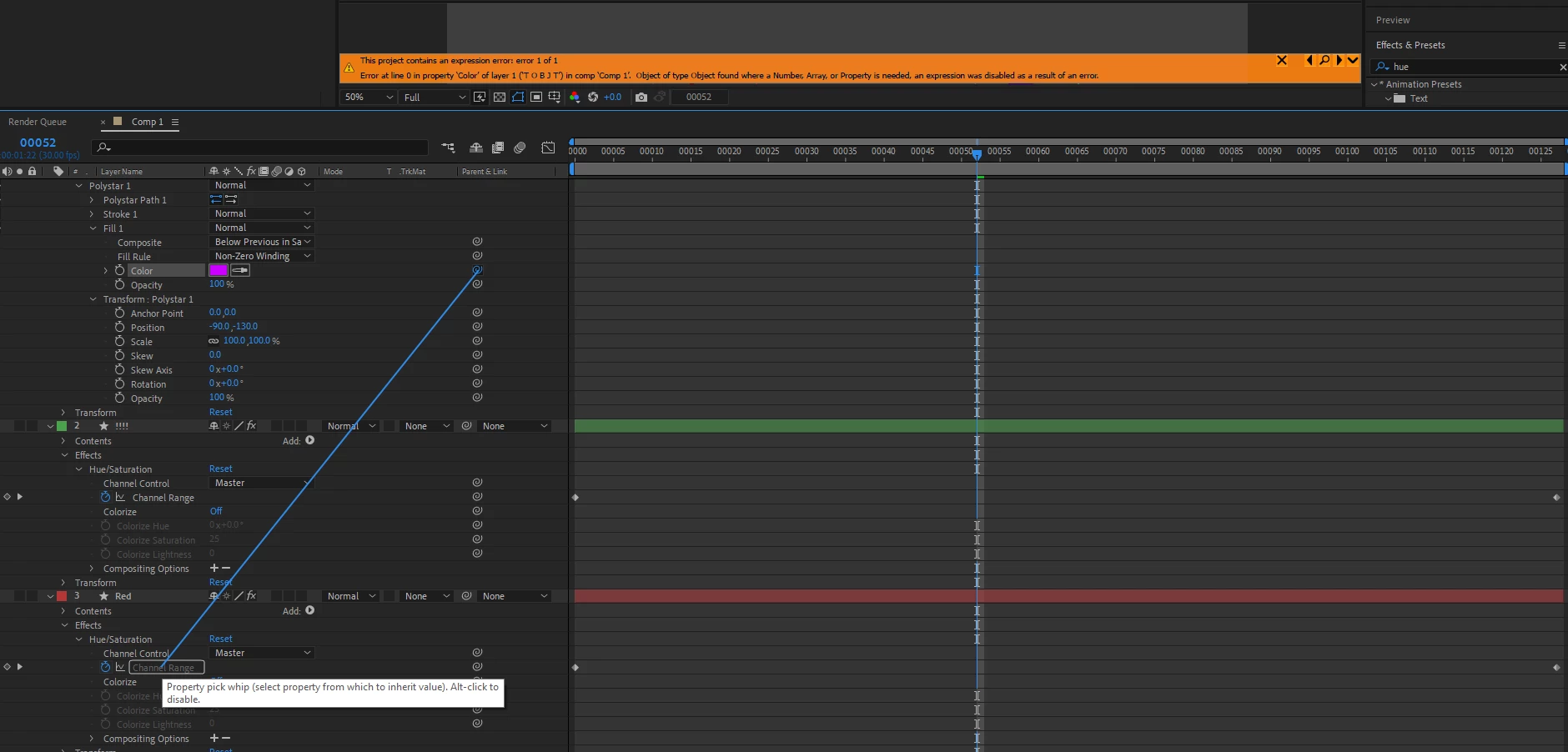This screenshot has height=752, width=1568.
Task: Collapse the Fill 1 group
Action: [93, 228]
